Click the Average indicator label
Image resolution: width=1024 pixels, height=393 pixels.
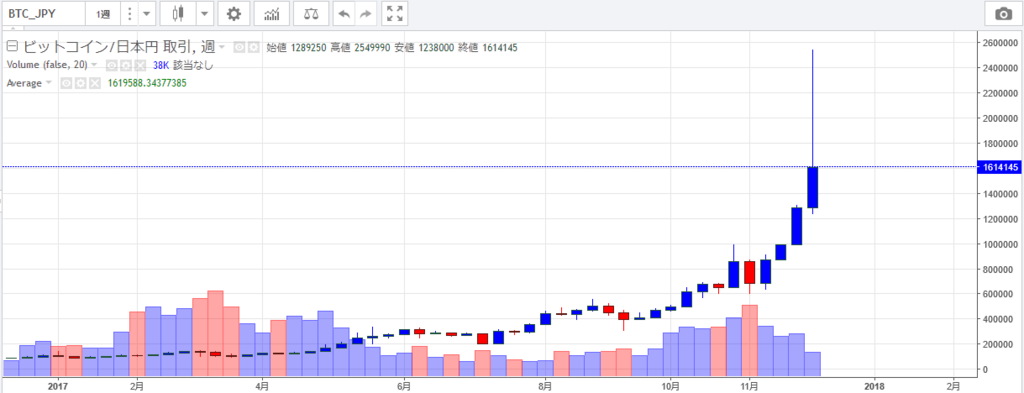(24, 83)
